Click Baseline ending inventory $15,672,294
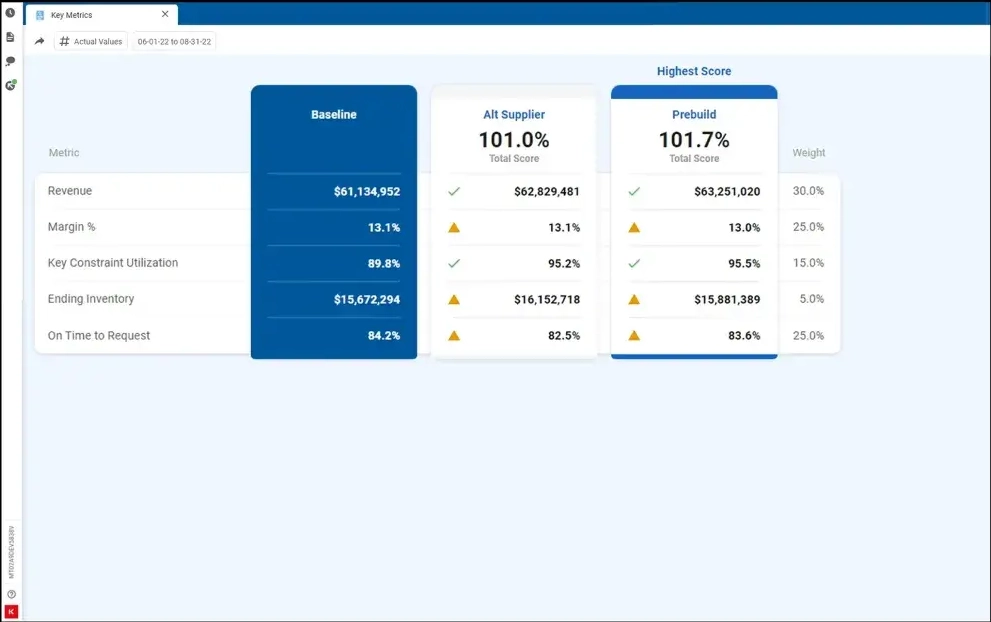Image resolution: width=991 pixels, height=622 pixels. click(x=367, y=300)
